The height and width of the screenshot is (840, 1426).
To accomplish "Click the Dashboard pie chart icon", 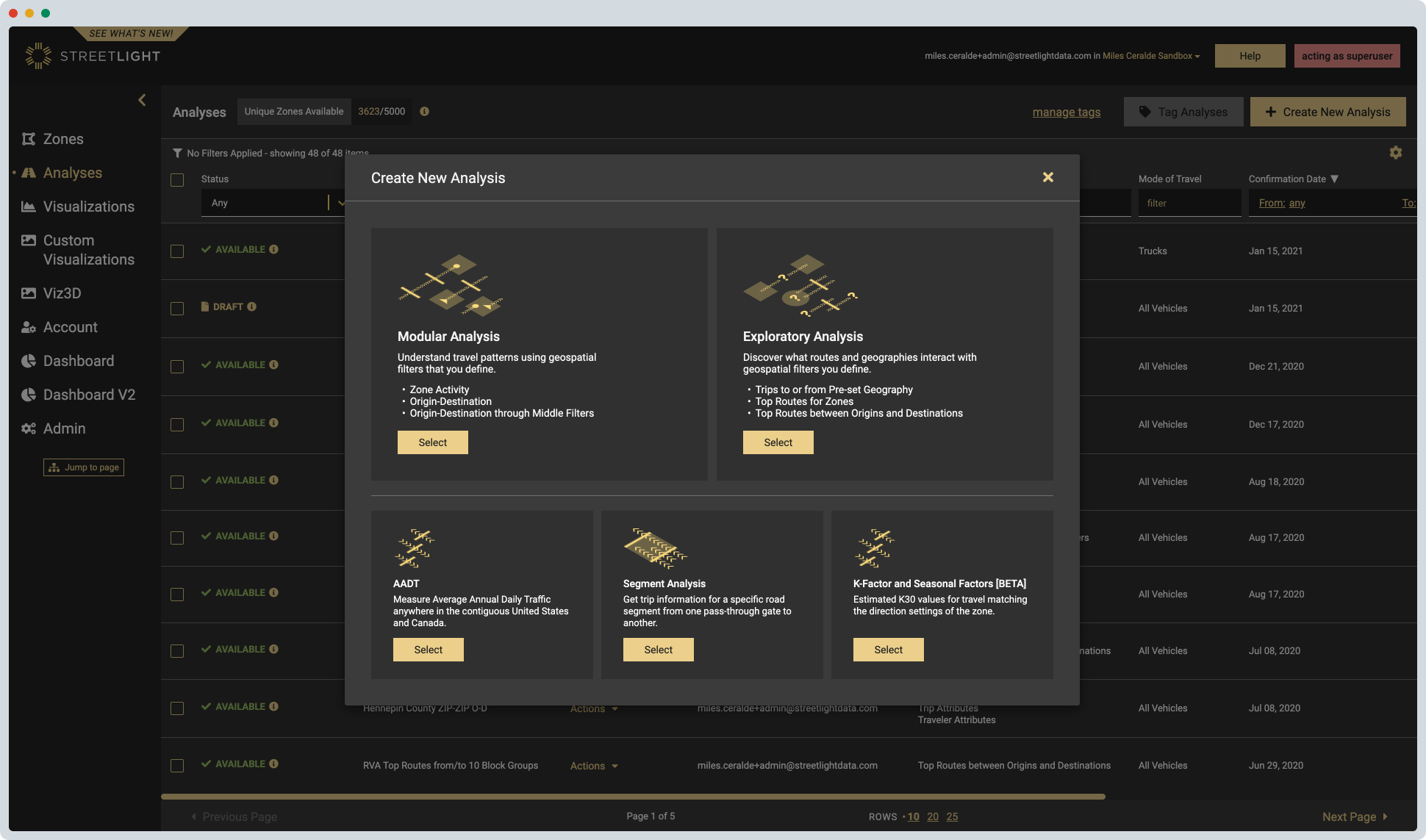I will click(x=29, y=361).
